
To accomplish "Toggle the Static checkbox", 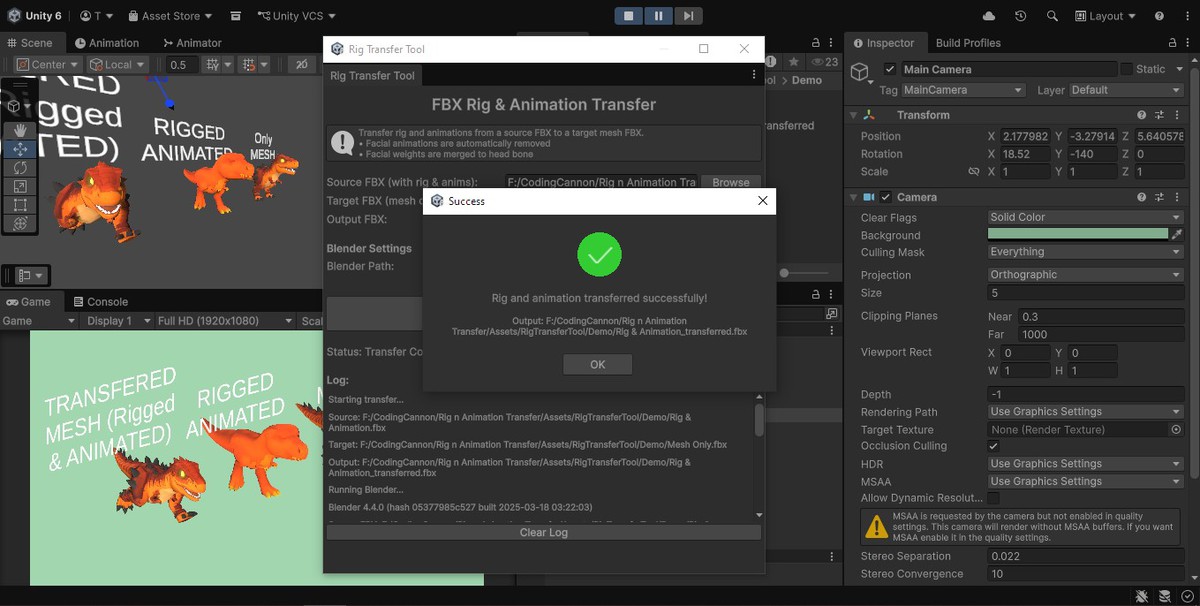I will pos(1126,69).
